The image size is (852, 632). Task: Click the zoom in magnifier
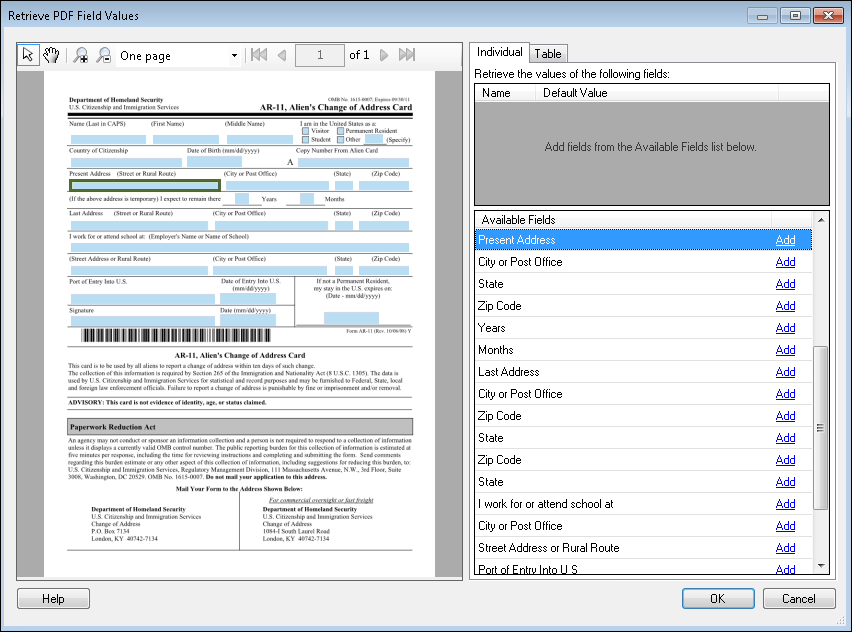coord(81,55)
